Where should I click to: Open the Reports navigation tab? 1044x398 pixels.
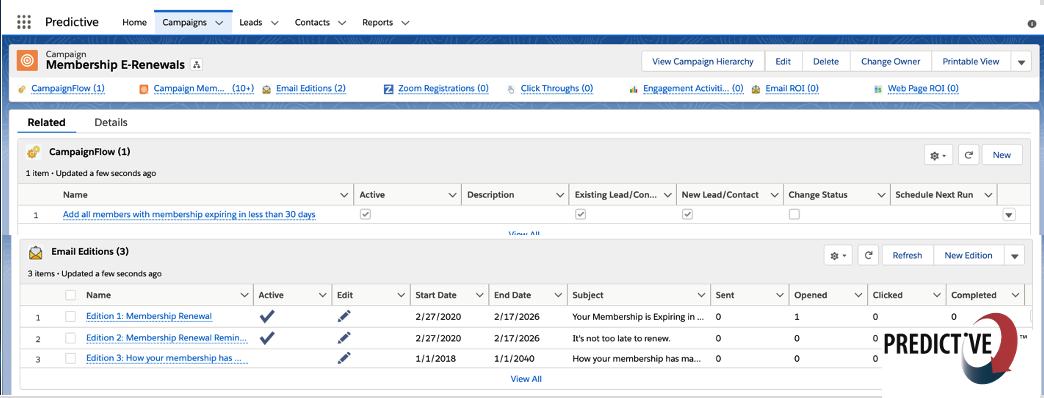378,23
